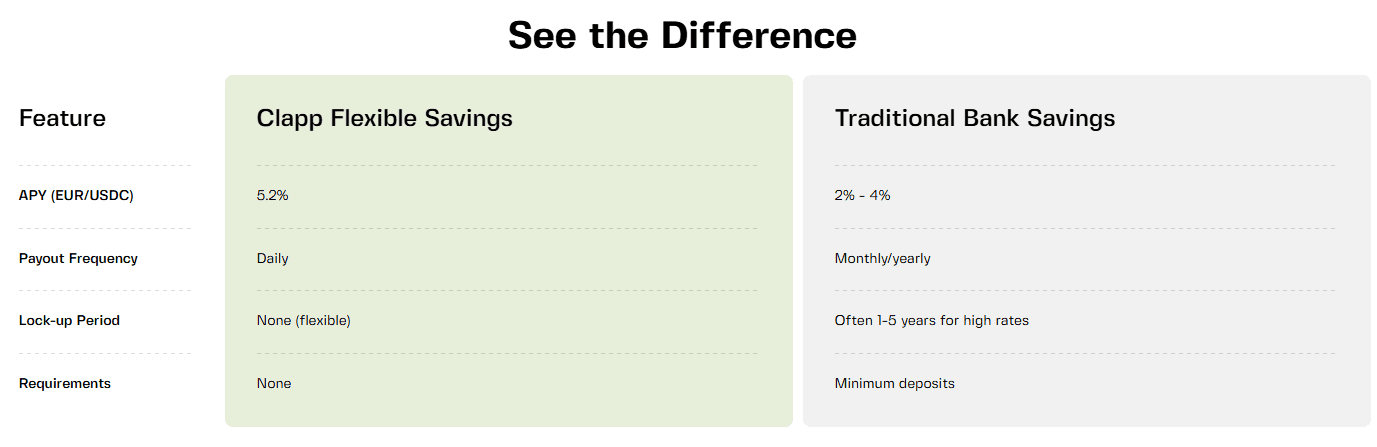Click the Payout Frequency row label
Viewport: 1377px width, 447px height.
coord(78,258)
